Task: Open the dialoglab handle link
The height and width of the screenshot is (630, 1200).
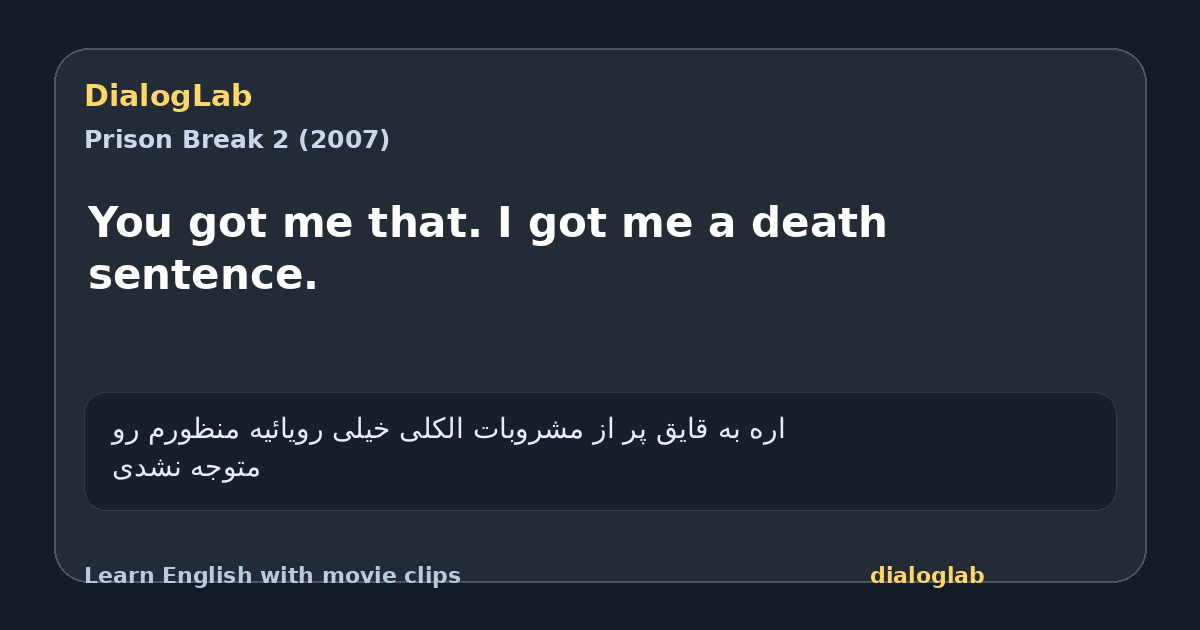Action: point(927,576)
